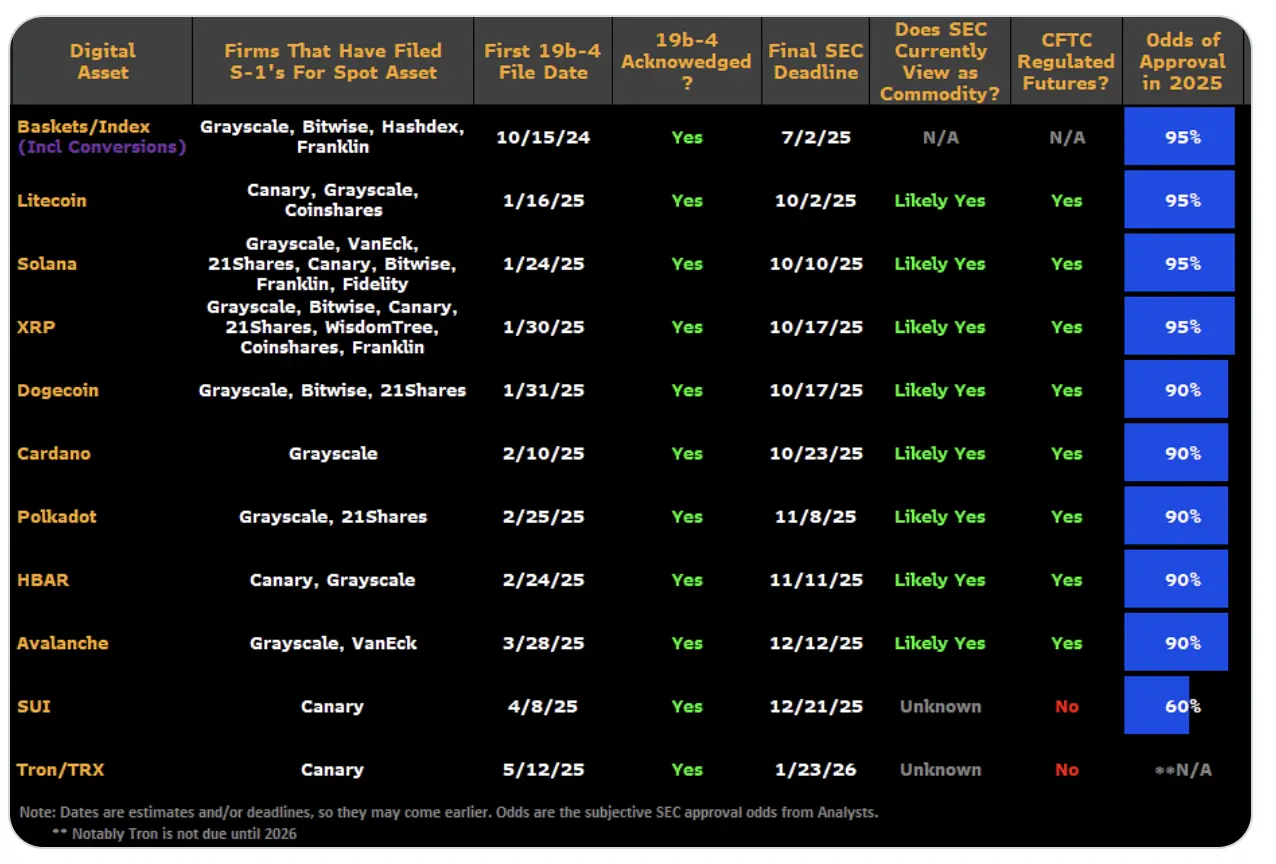Click the Polkadot first file date 2/25/25
The image size is (1276, 864).
click(x=543, y=517)
